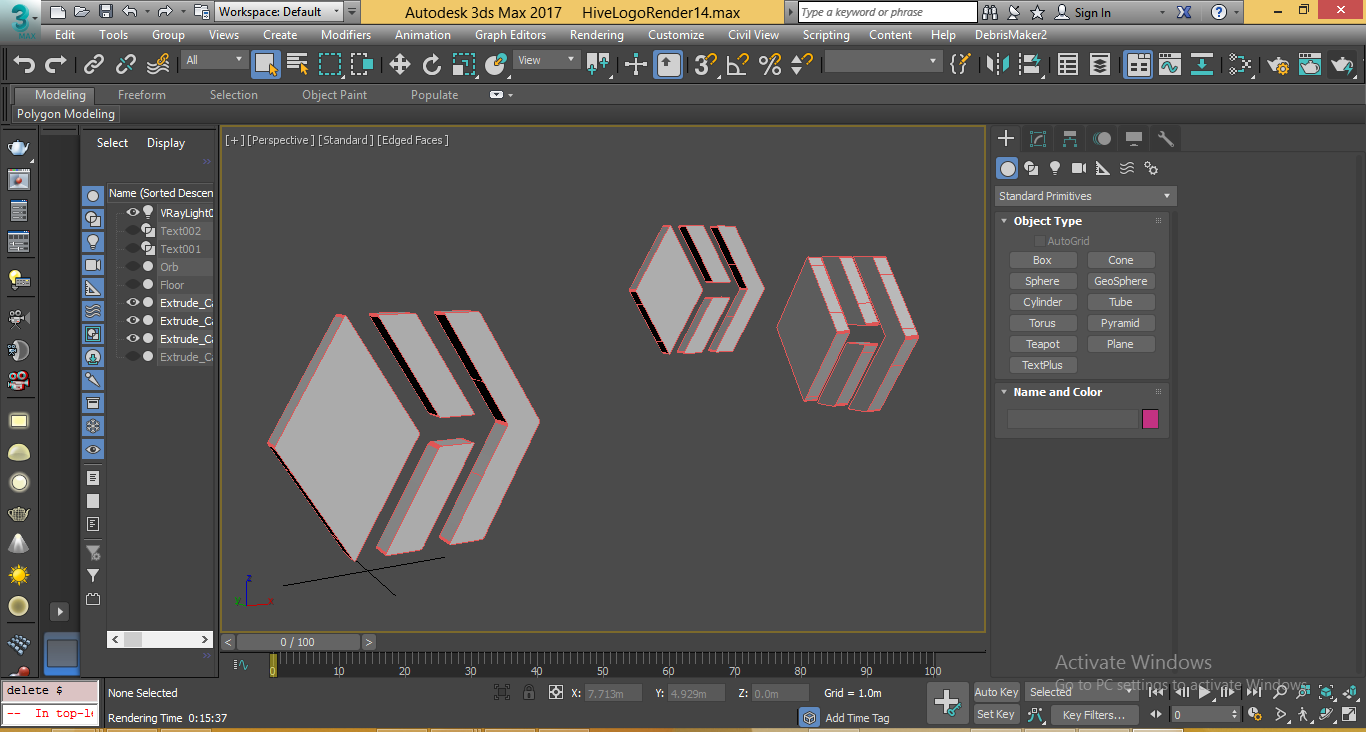Click the GeoSphere button
The width and height of the screenshot is (1366, 732).
coord(1121,281)
